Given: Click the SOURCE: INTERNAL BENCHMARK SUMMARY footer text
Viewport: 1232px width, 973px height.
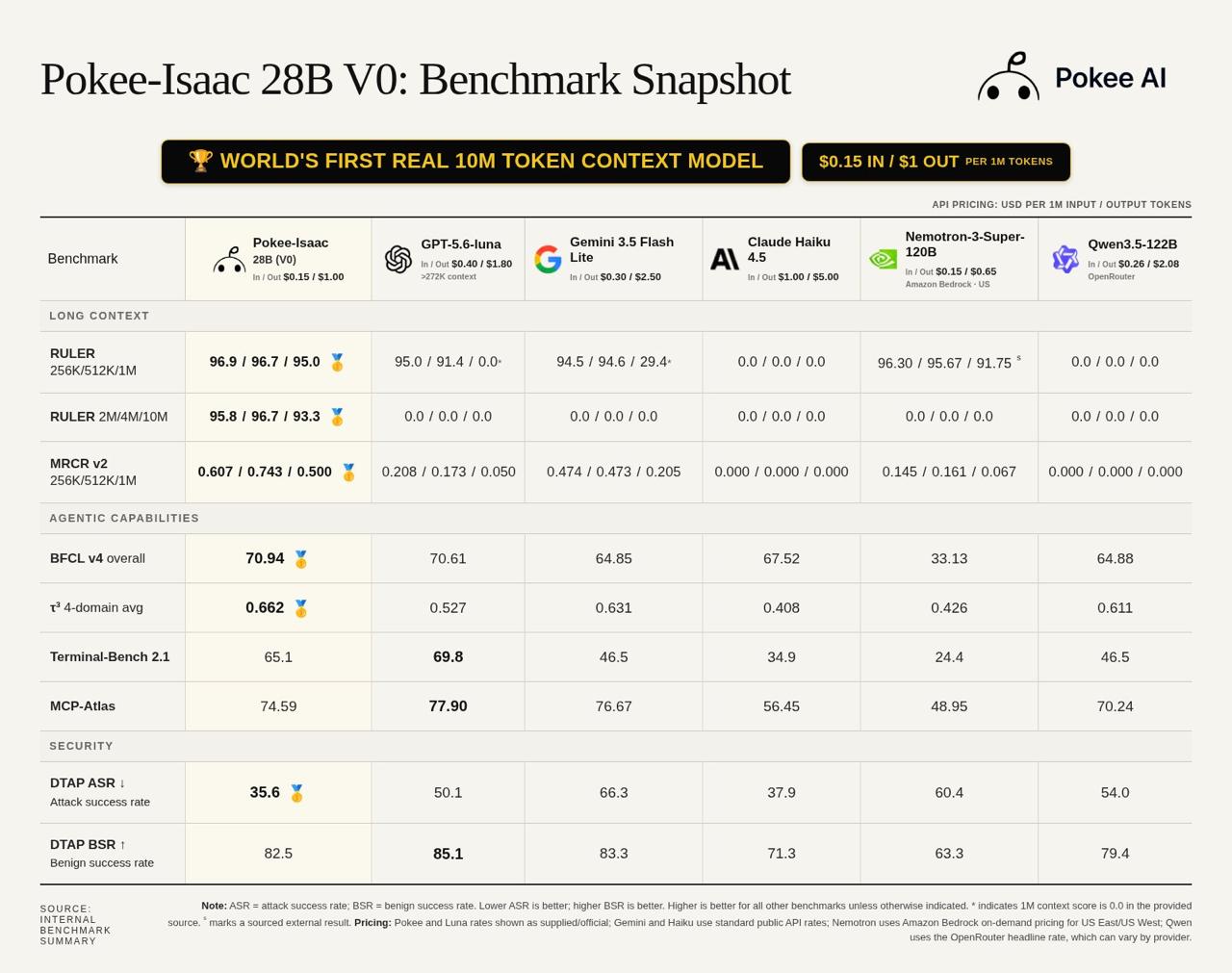Looking at the screenshot, I should 75,925.
